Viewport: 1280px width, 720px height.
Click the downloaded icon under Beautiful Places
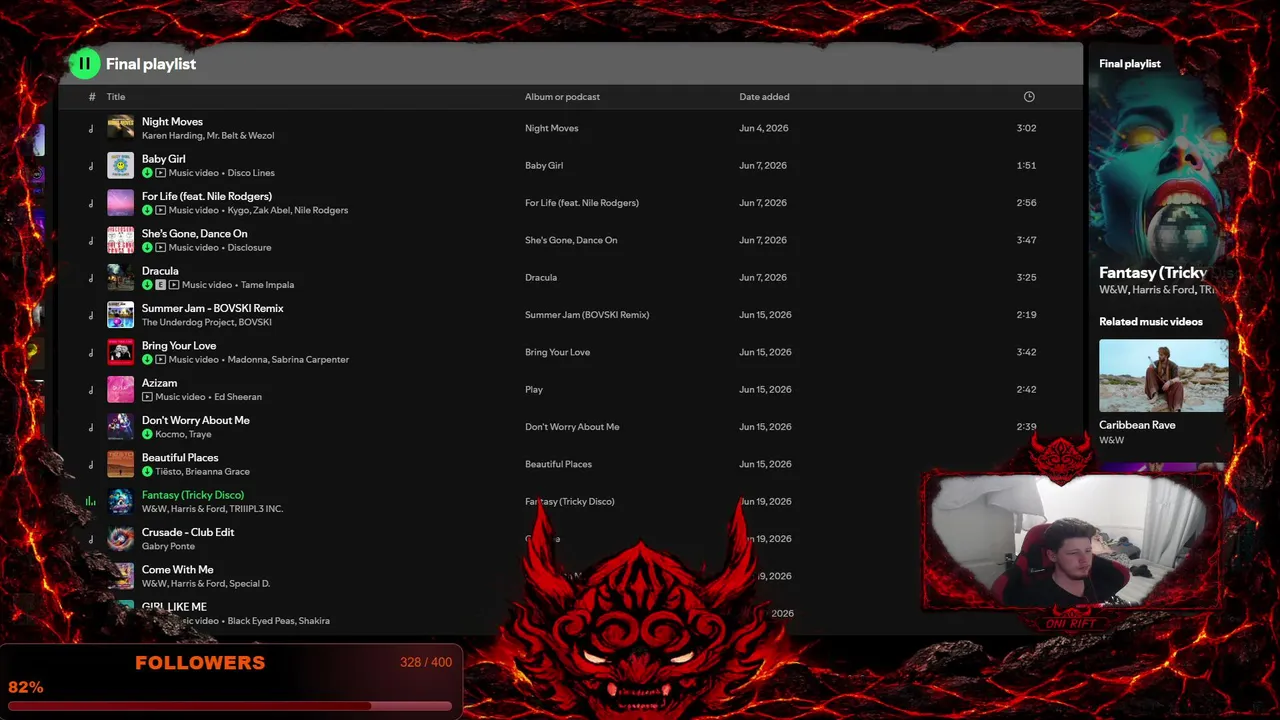point(147,471)
